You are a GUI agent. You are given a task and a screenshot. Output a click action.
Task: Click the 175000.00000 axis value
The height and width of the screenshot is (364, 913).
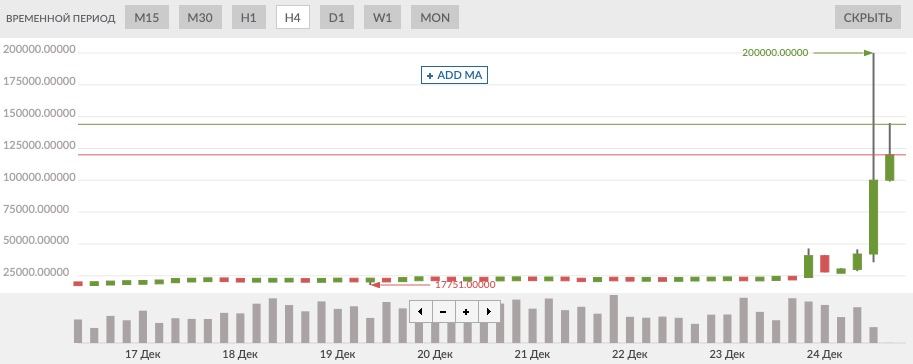pyautogui.click(x=40, y=82)
